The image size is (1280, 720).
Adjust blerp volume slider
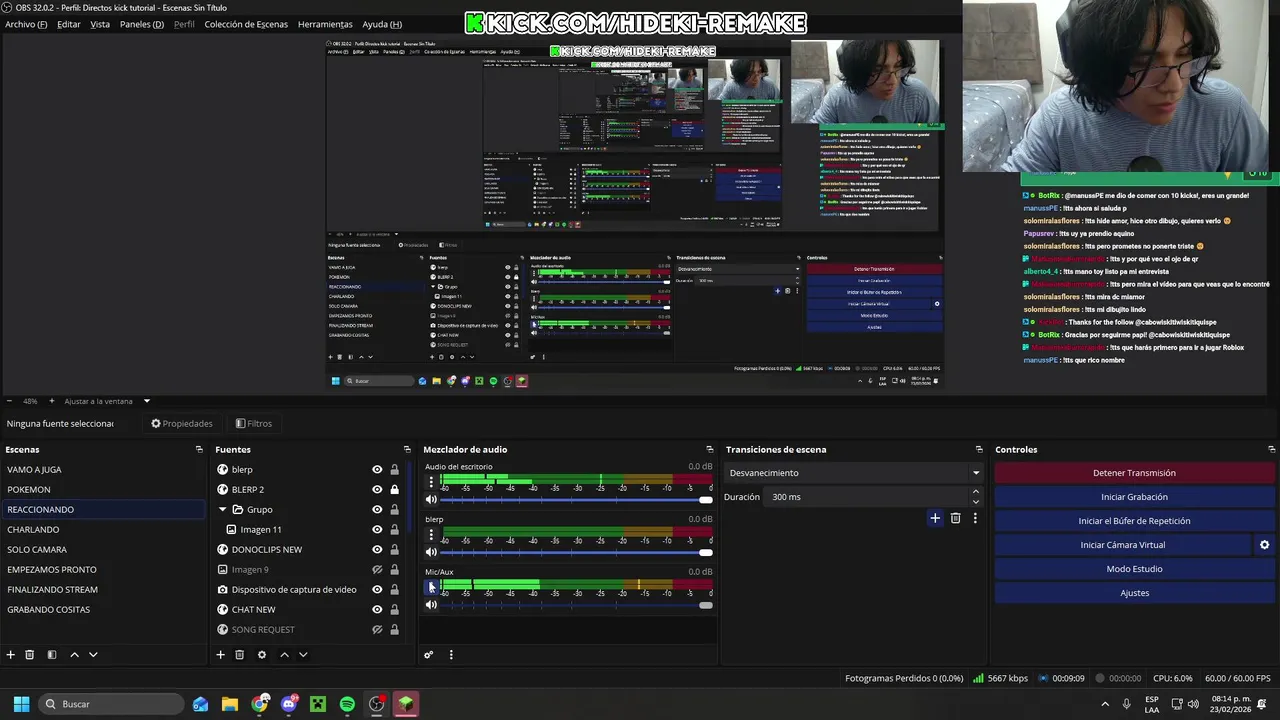pyautogui.click(x=576, y=552)
